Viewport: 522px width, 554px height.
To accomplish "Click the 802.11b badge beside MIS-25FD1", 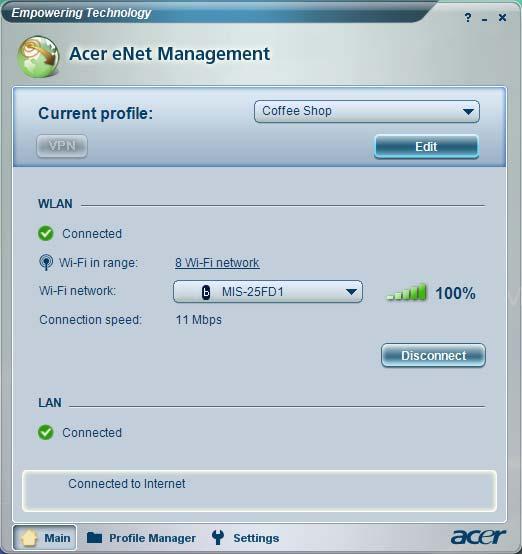I will tap(206, 292).
